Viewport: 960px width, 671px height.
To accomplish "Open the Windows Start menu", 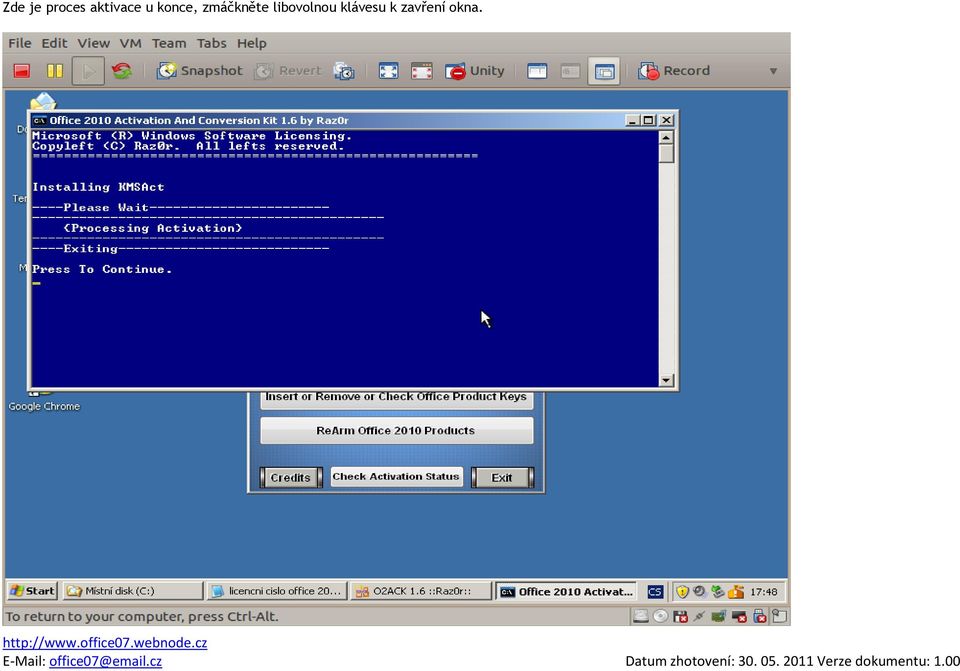I will 32,591.
